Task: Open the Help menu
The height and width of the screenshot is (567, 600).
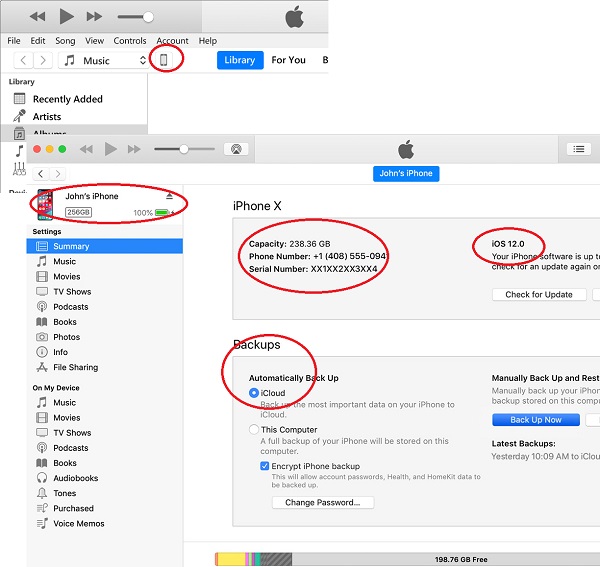Action: point(207,41)
